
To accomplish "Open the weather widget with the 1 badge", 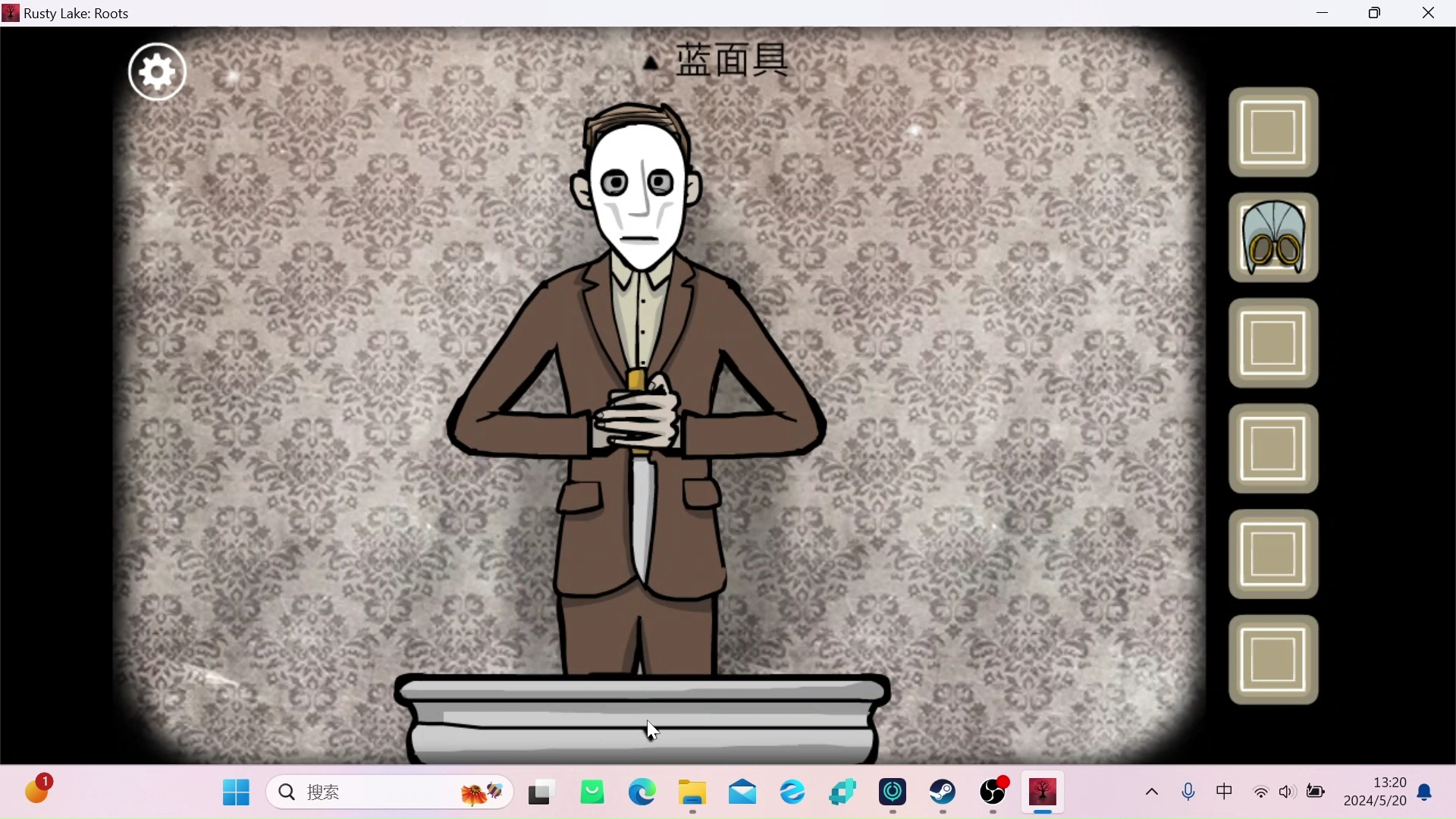I will (x=38, y=789).
